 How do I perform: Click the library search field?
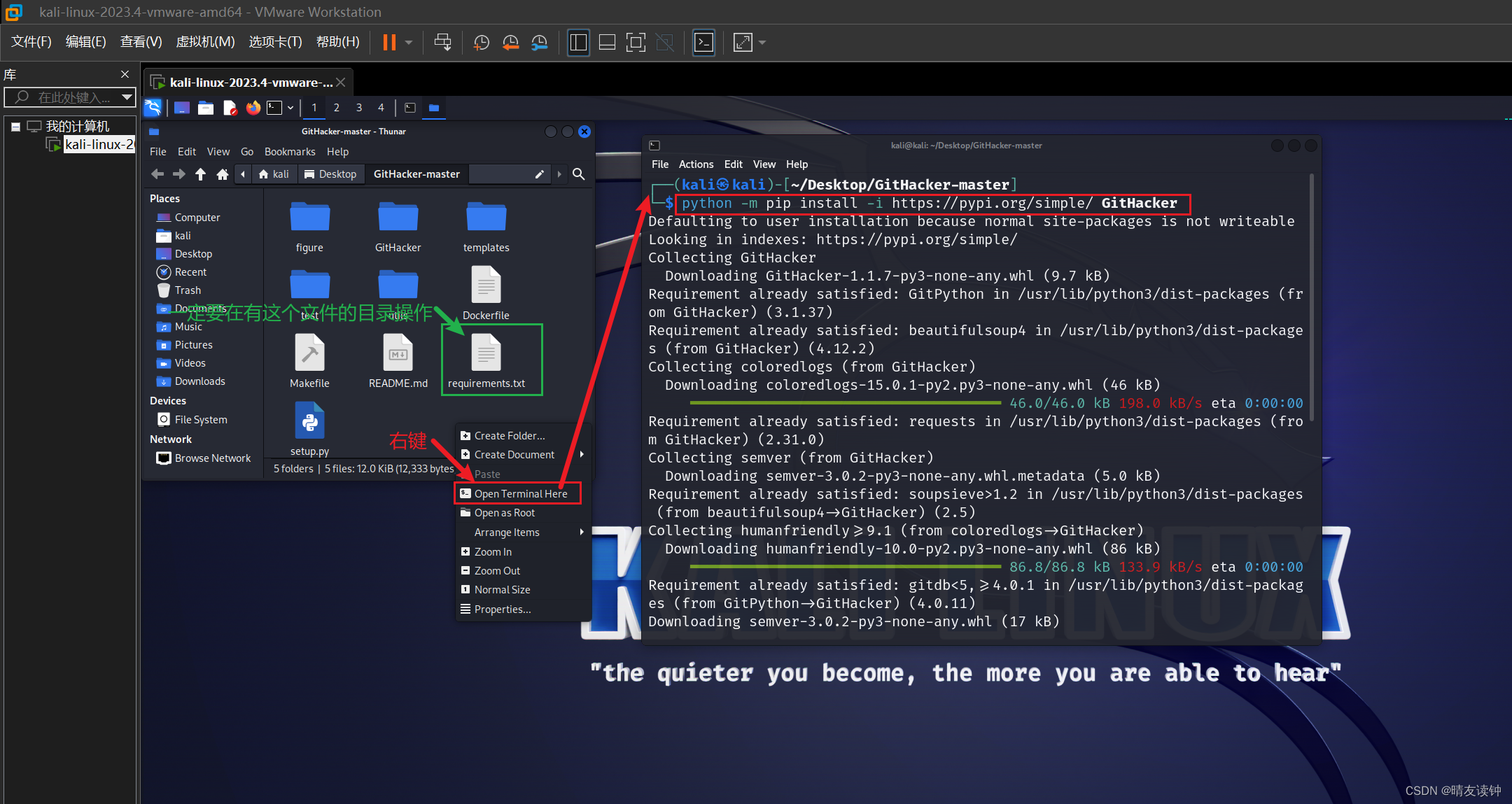pyautogui.click(x=70, y=97)
